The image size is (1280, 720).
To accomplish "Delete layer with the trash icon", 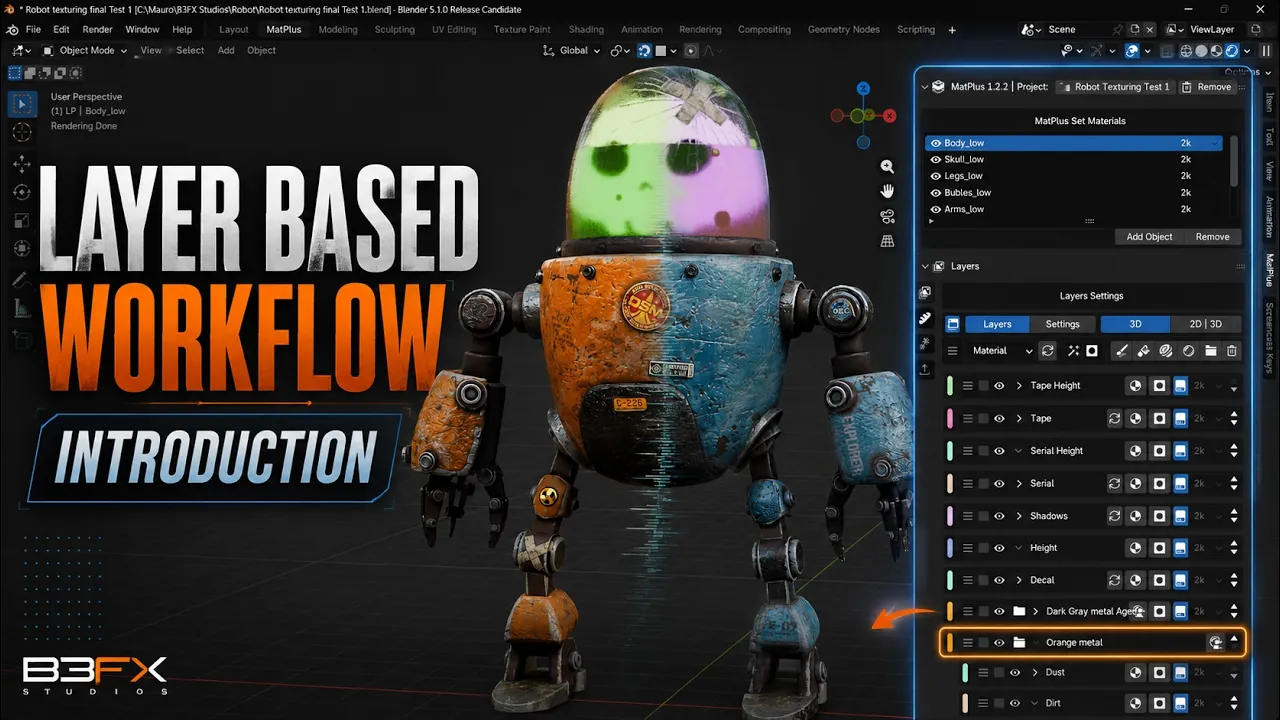I will click(x=1232, y=351).
